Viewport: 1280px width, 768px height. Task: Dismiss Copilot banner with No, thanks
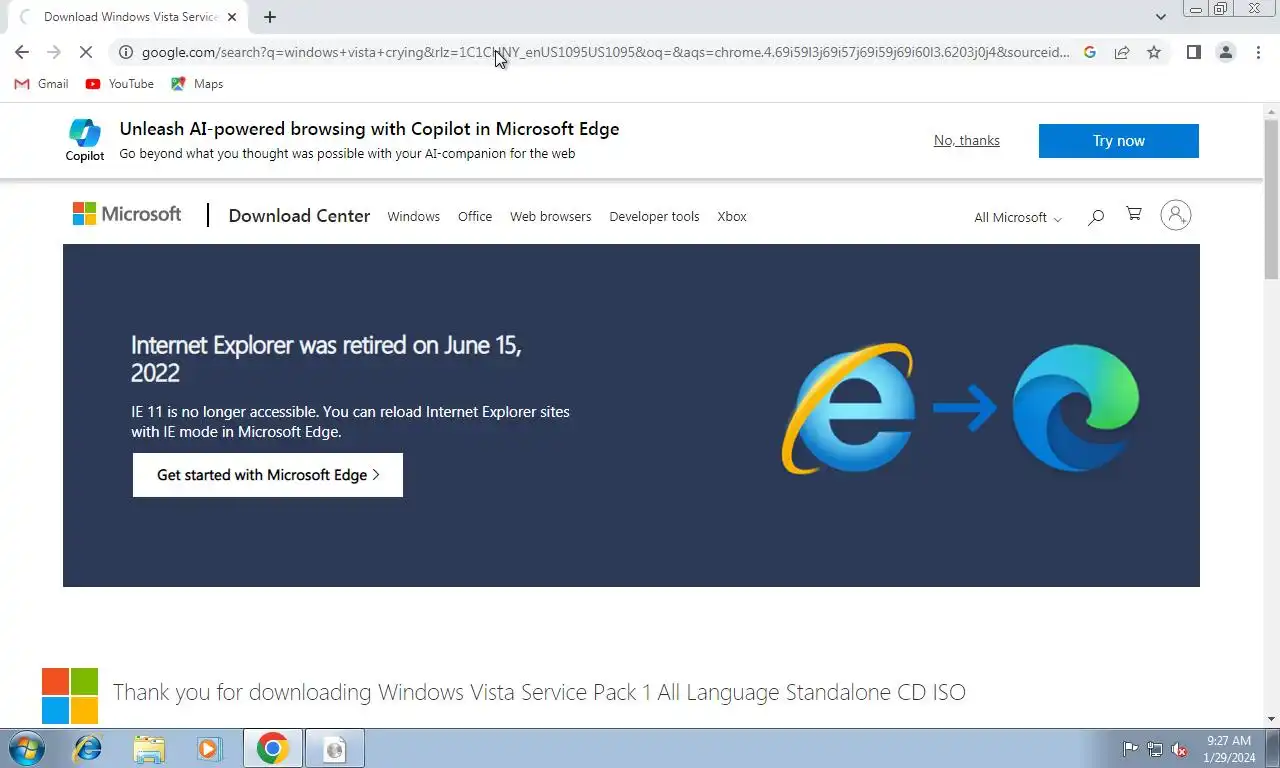tap(966, 140)
